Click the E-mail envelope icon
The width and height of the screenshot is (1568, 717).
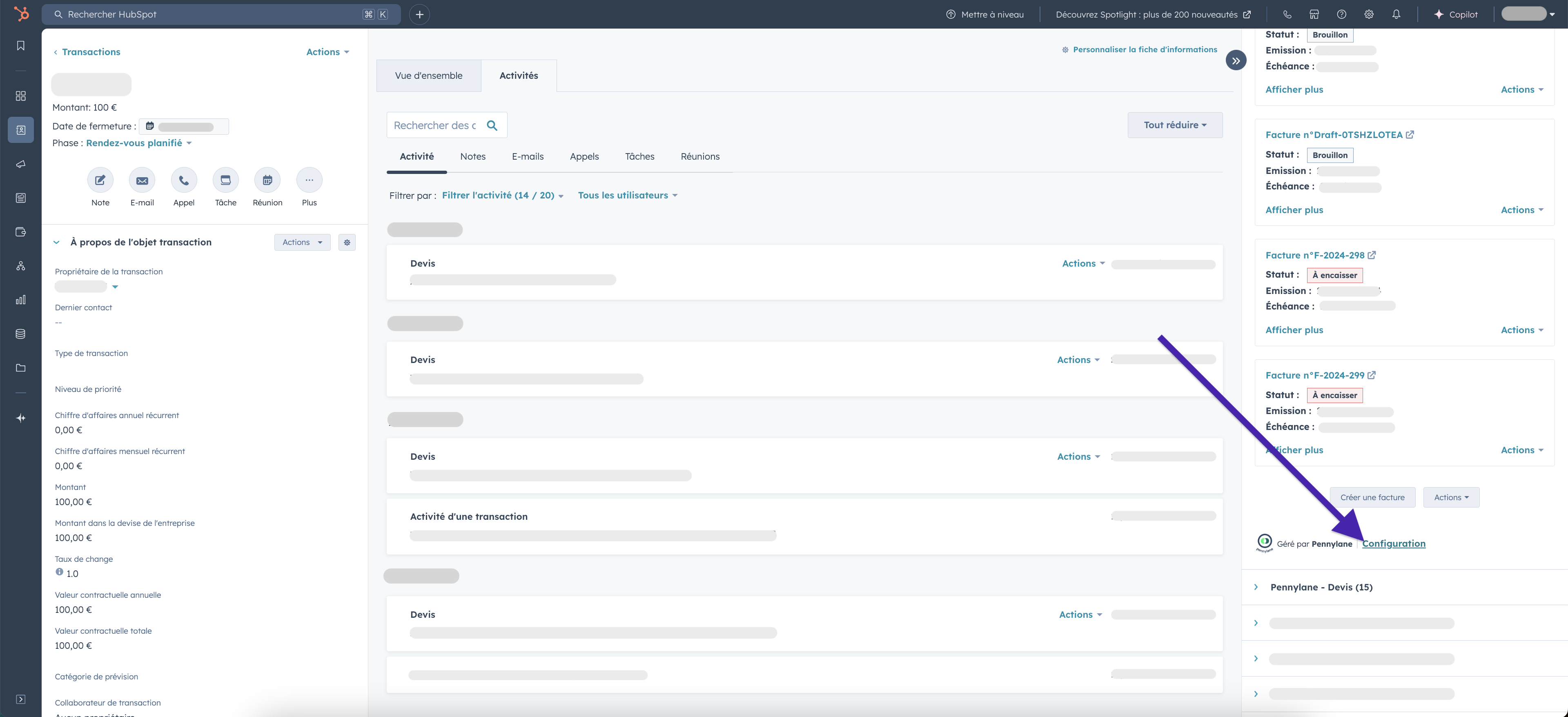tap(142, 180)
